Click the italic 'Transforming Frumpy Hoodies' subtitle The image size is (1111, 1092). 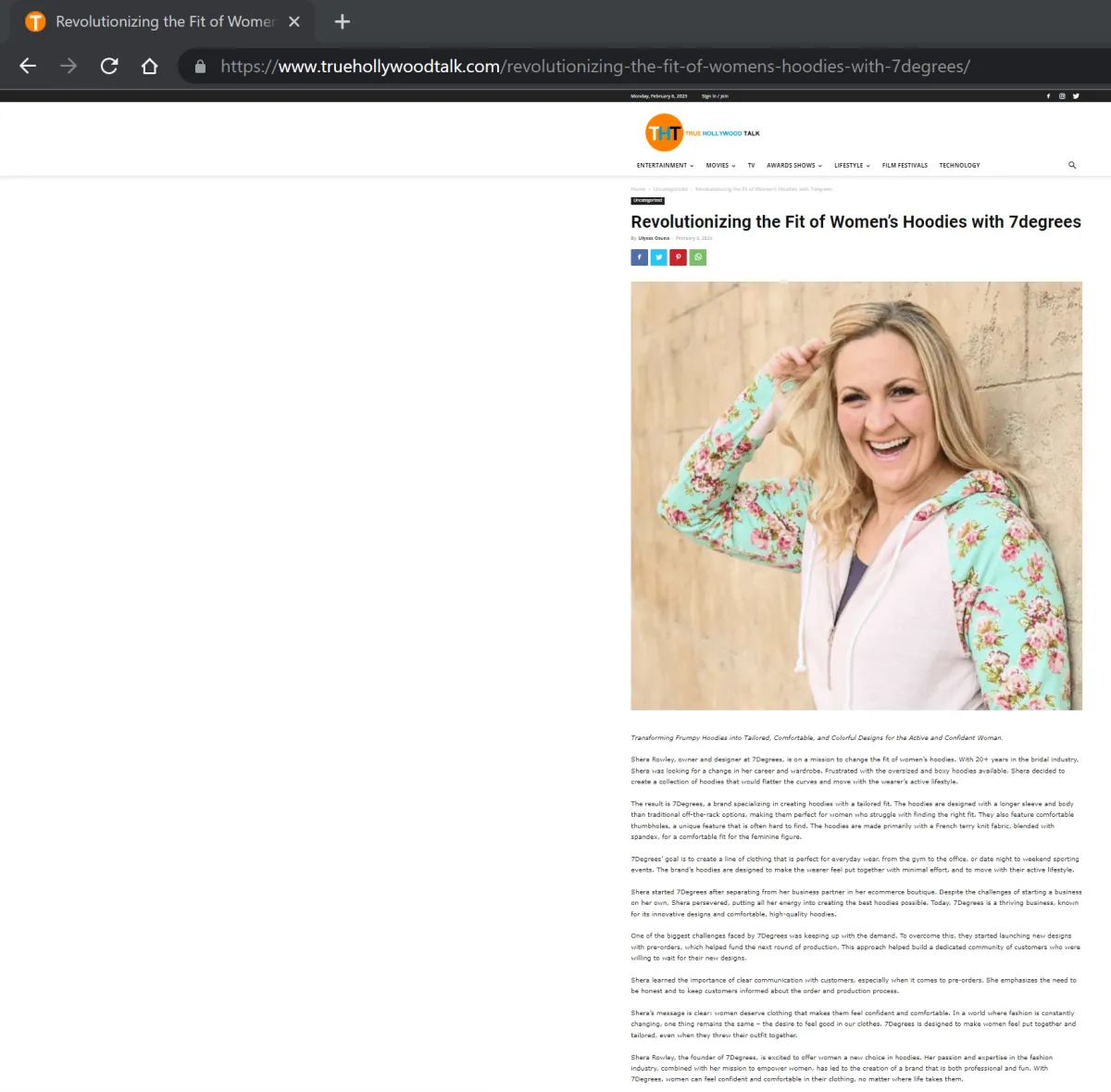point(817,738)
